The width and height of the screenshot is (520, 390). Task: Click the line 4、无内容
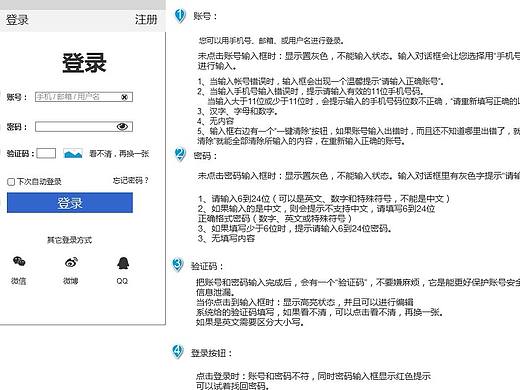coord(215,121)
